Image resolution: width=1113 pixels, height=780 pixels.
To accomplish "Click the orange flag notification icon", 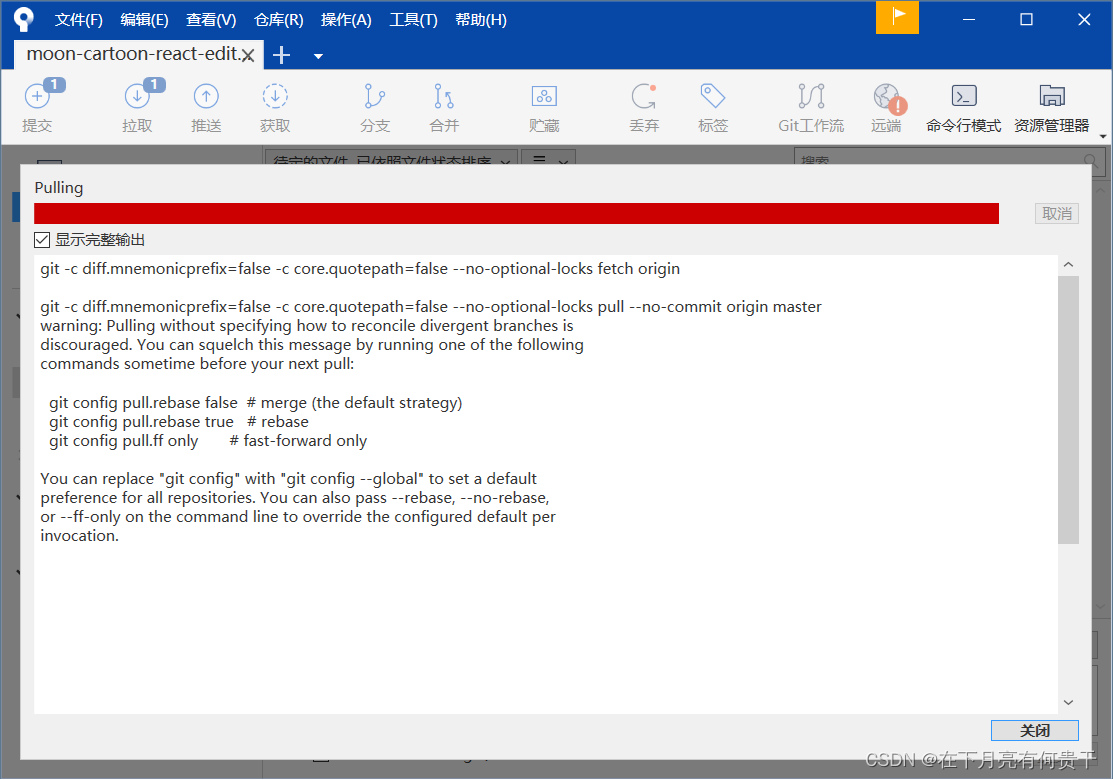I will pyautogui.click(x=897, y=17).
